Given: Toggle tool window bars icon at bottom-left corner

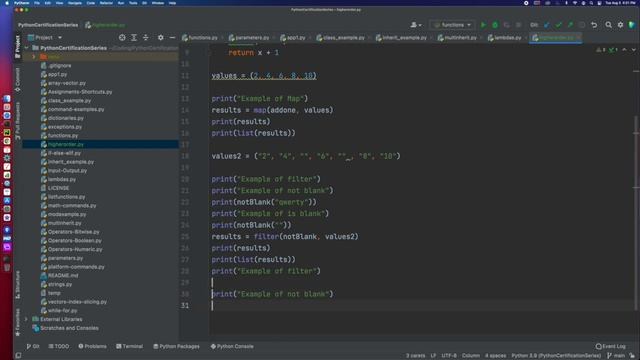Looking at the screenshot, I should pyautogui.click(x=18, y=356).
